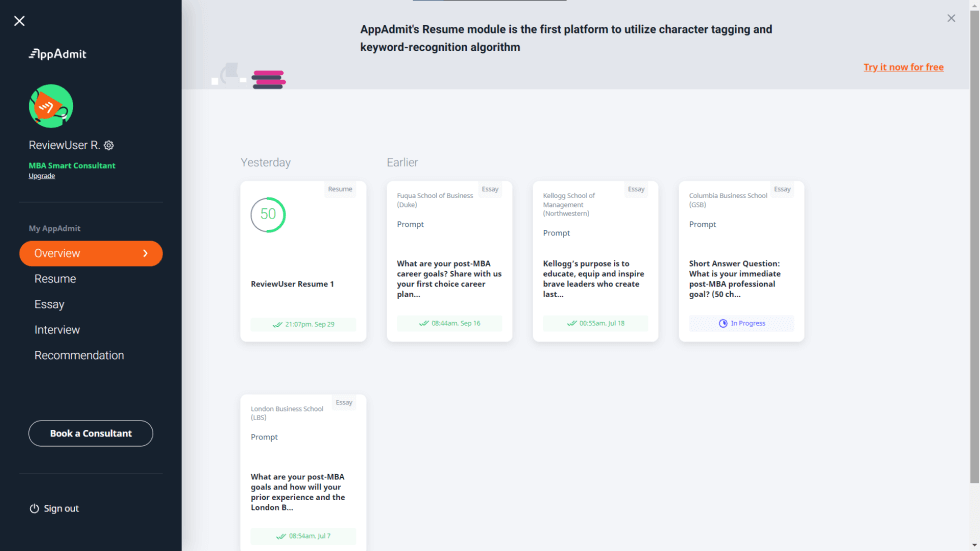
Task: Click Kellogg's purpose prompt text
Action: click(594, 279)
